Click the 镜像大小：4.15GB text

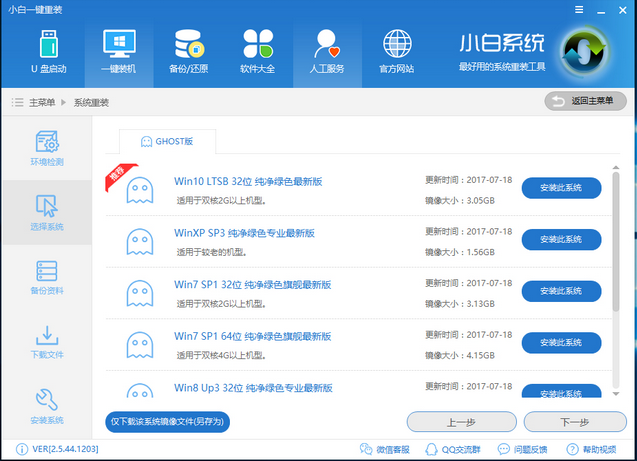(x=460, y=355)
